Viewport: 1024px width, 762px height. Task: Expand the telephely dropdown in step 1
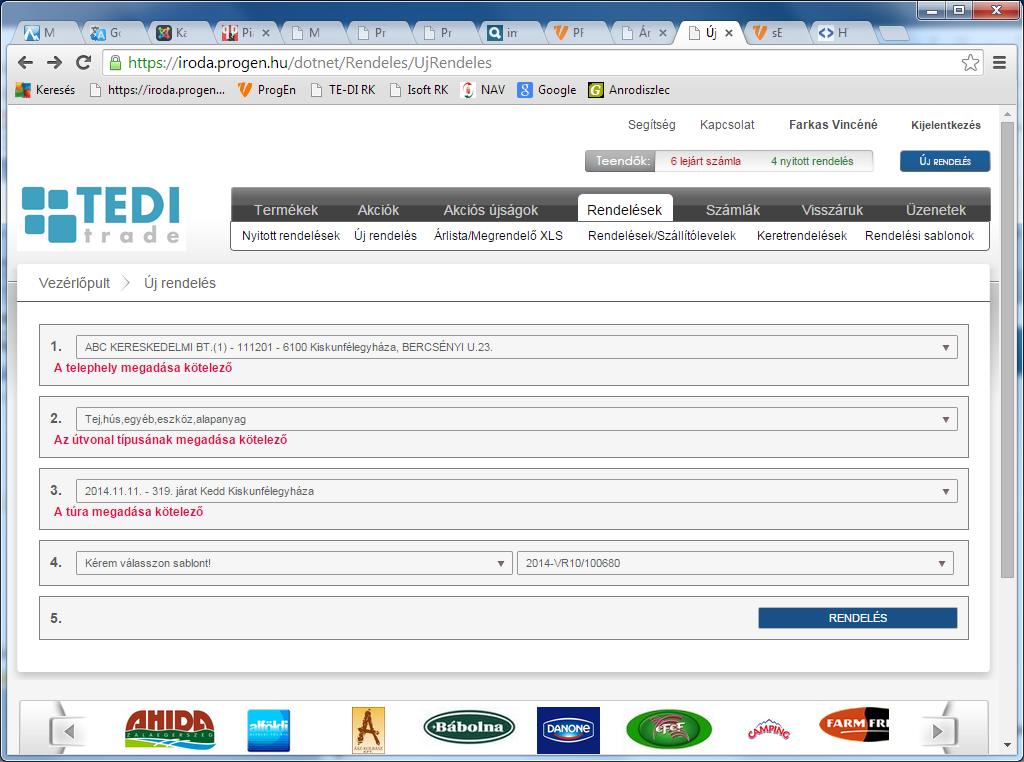[517, 347]
